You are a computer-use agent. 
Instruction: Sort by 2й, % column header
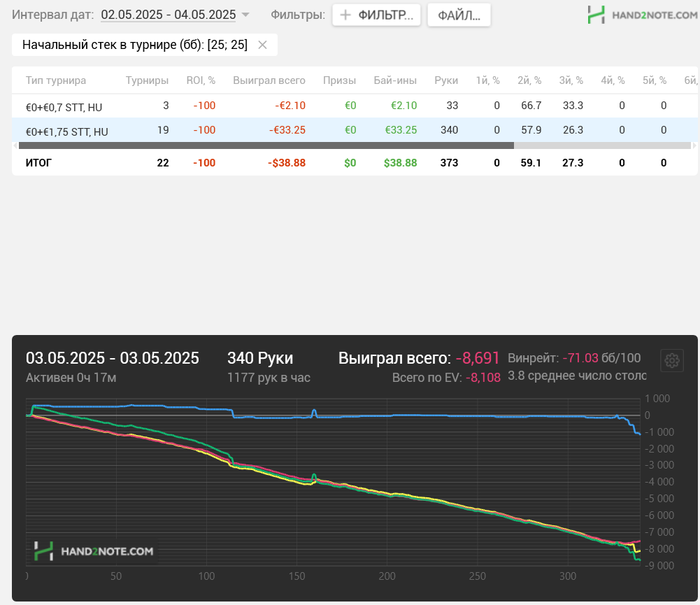[x=529, y=80]
